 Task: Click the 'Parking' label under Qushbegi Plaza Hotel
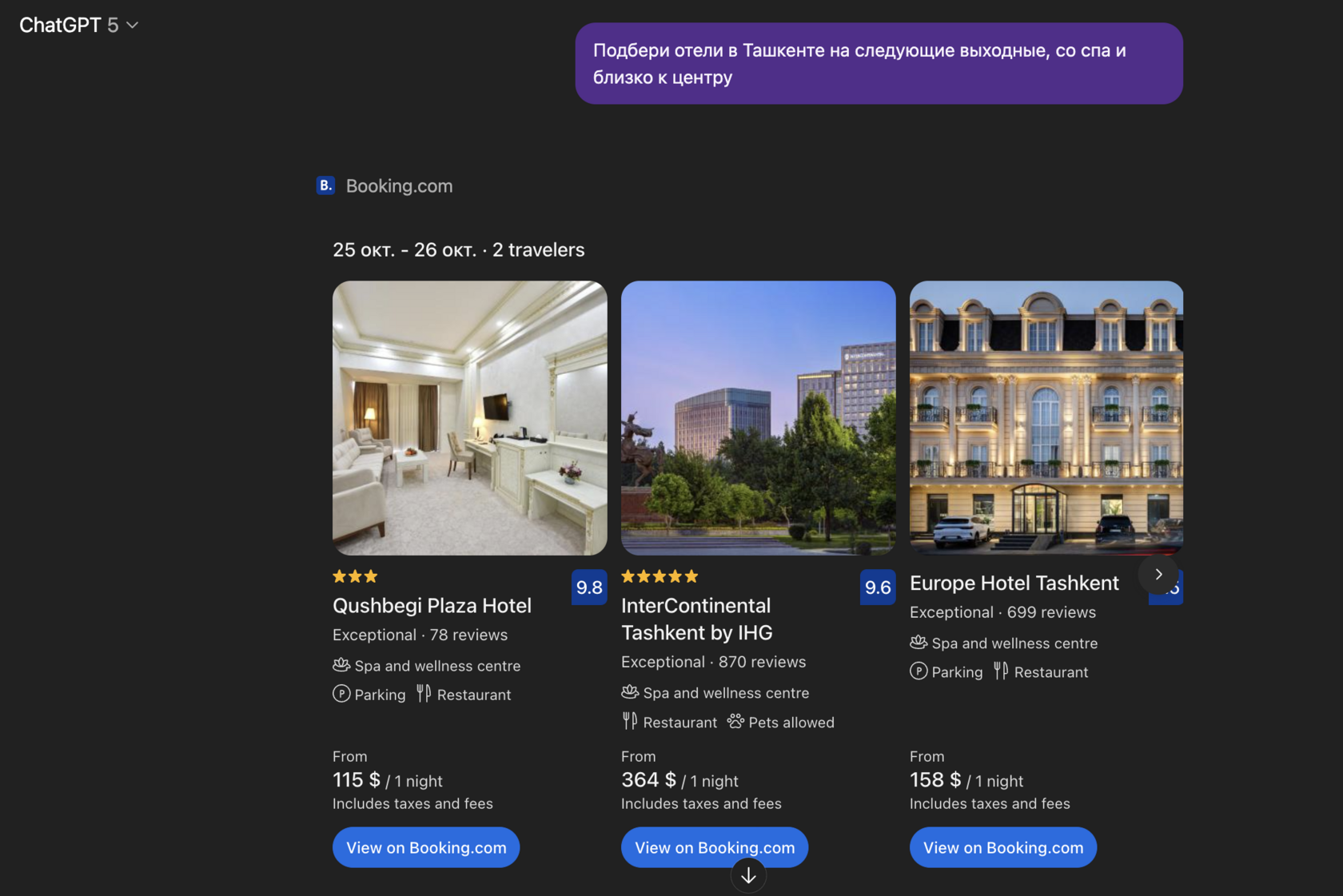click(380, 695)
